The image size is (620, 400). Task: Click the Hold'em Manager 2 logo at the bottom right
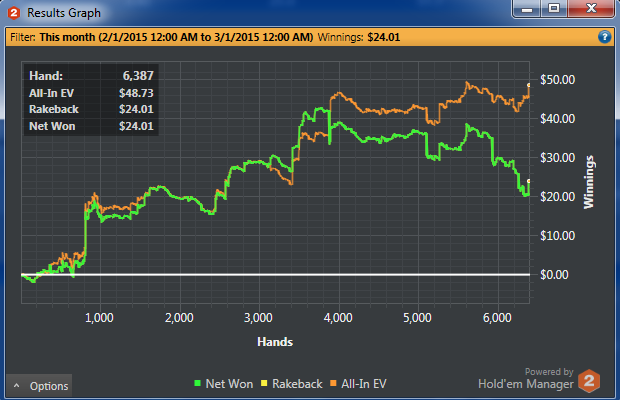(589, 381)
